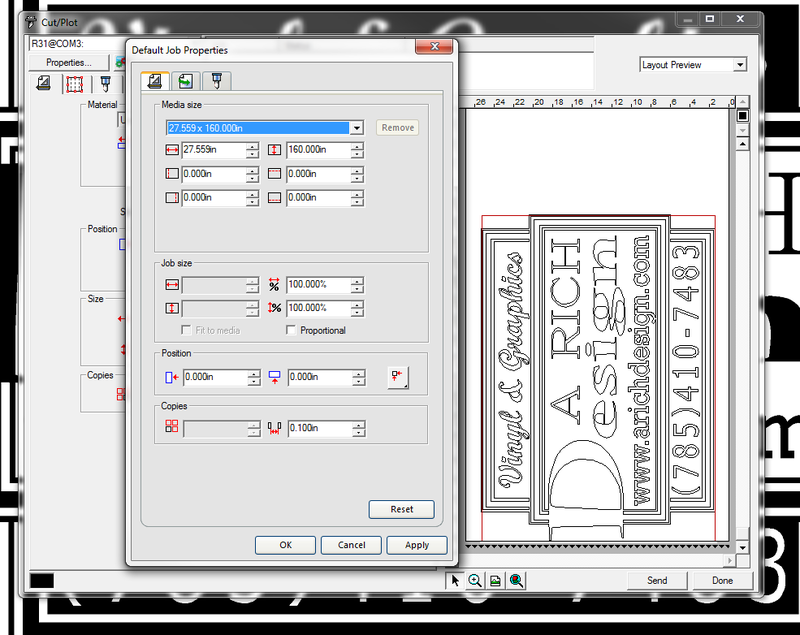Click the media width icon
Viewport: 800px width, 635px height.
(172, 150)
